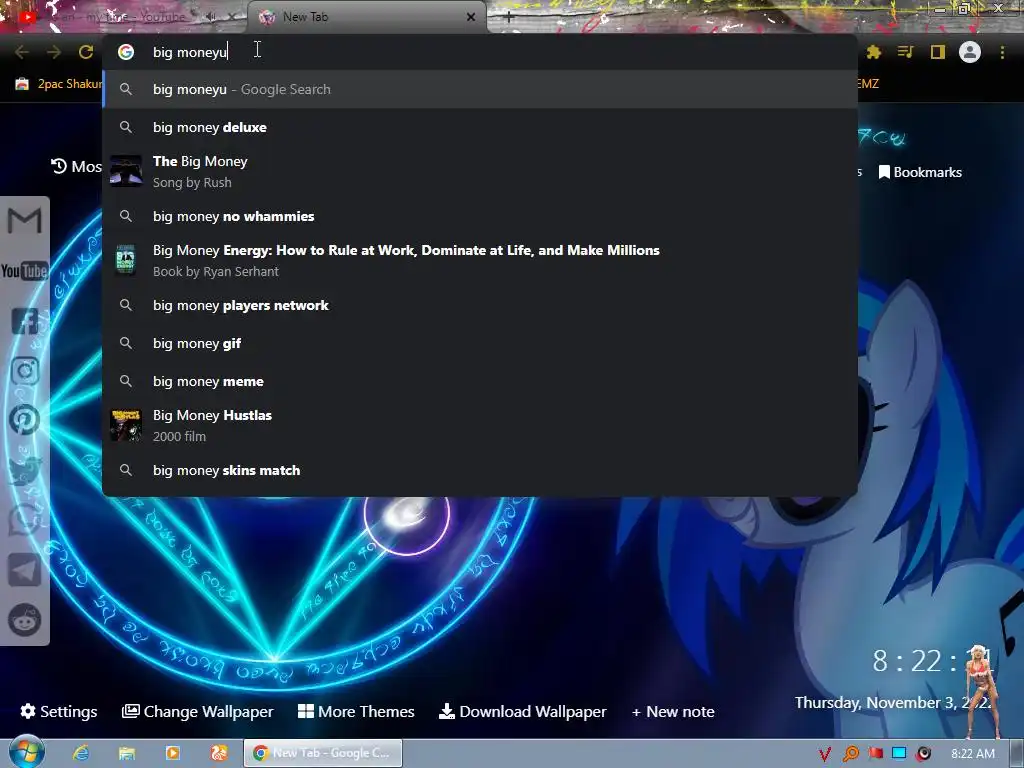Choose suggestion 'big money meme'
1024x768 pixels.
(479, 381)
